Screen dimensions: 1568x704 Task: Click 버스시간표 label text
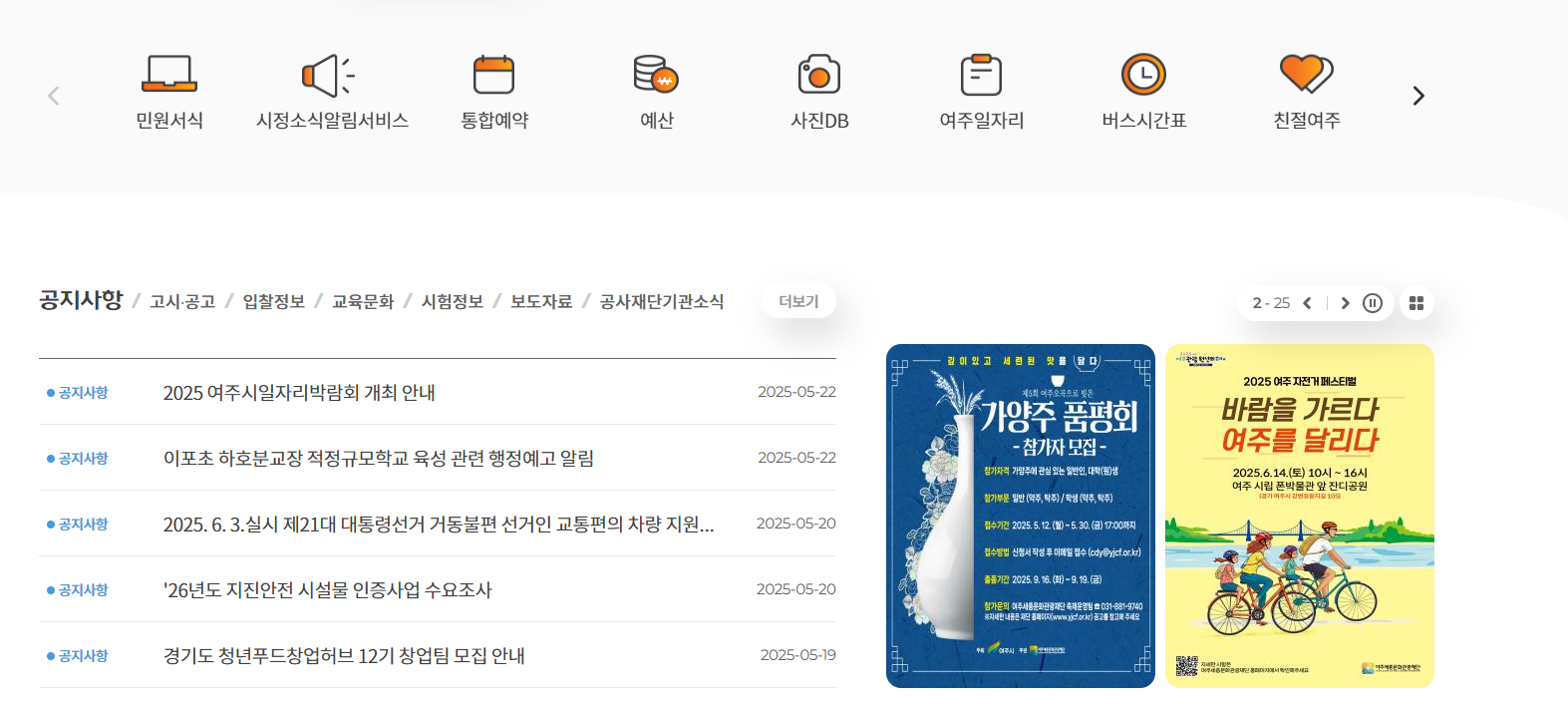(1144, 121)
